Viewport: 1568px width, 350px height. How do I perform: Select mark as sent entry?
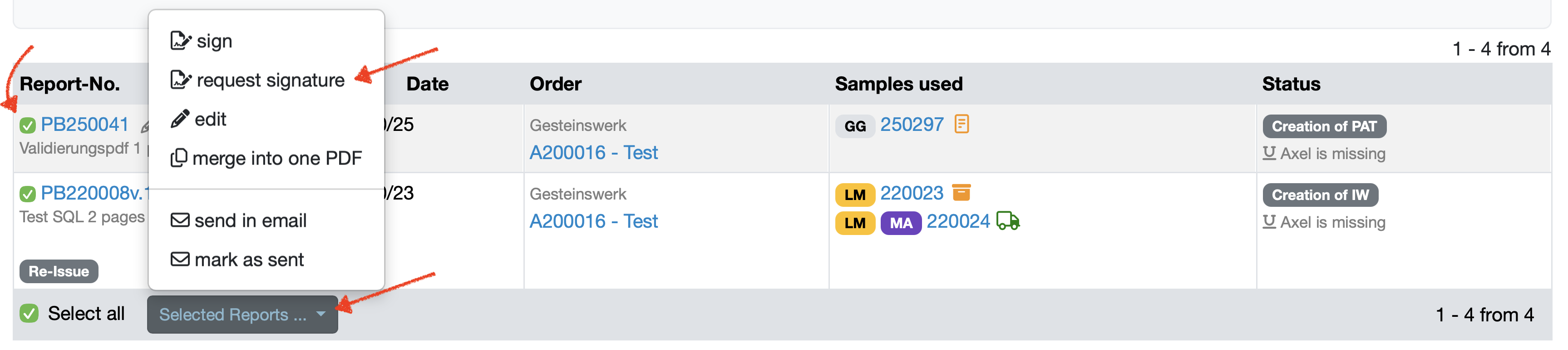(238, 260)
